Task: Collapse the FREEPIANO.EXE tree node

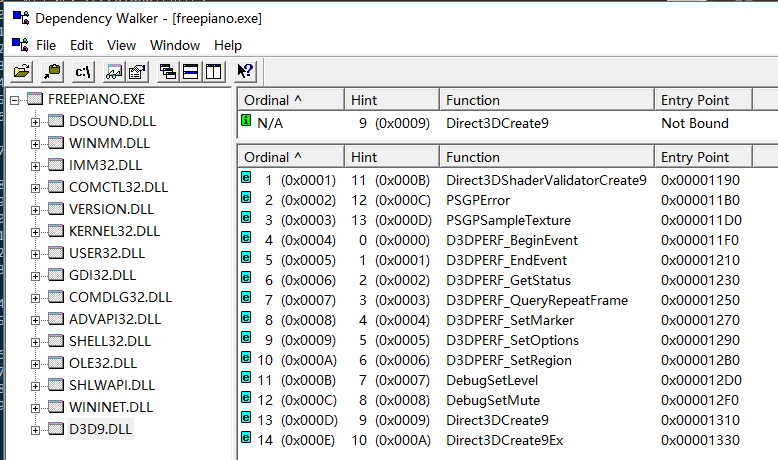Action: (14, 100)
